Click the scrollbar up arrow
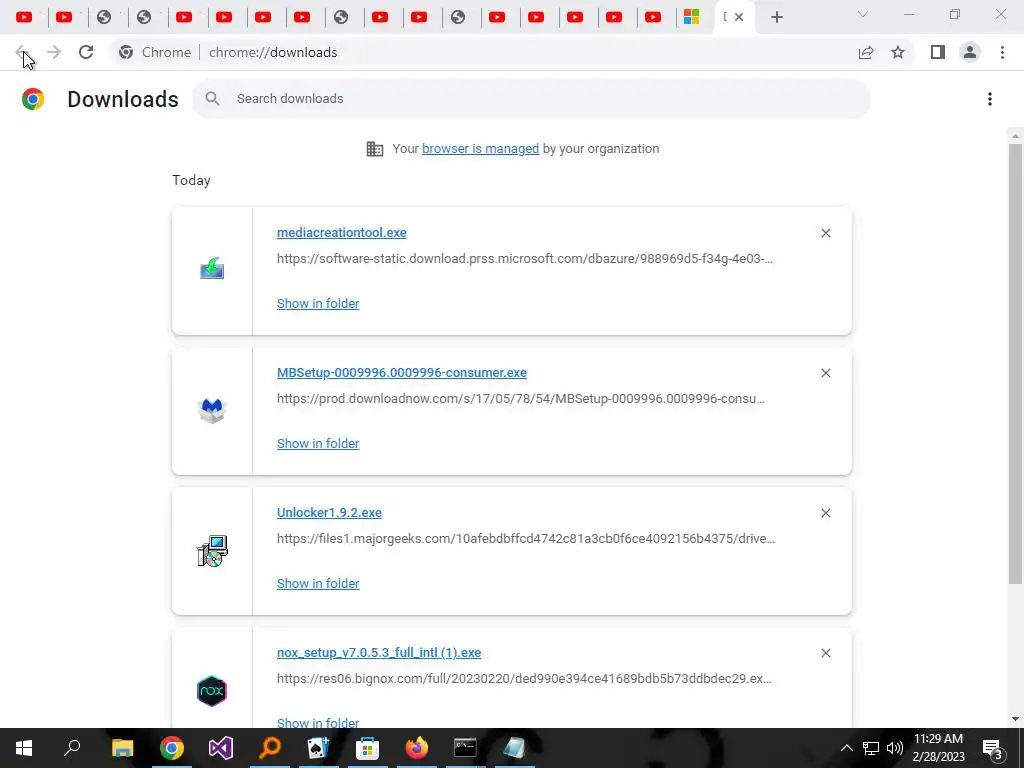The height and width of the screenshot is (768, 1024). coord(1015,136)
